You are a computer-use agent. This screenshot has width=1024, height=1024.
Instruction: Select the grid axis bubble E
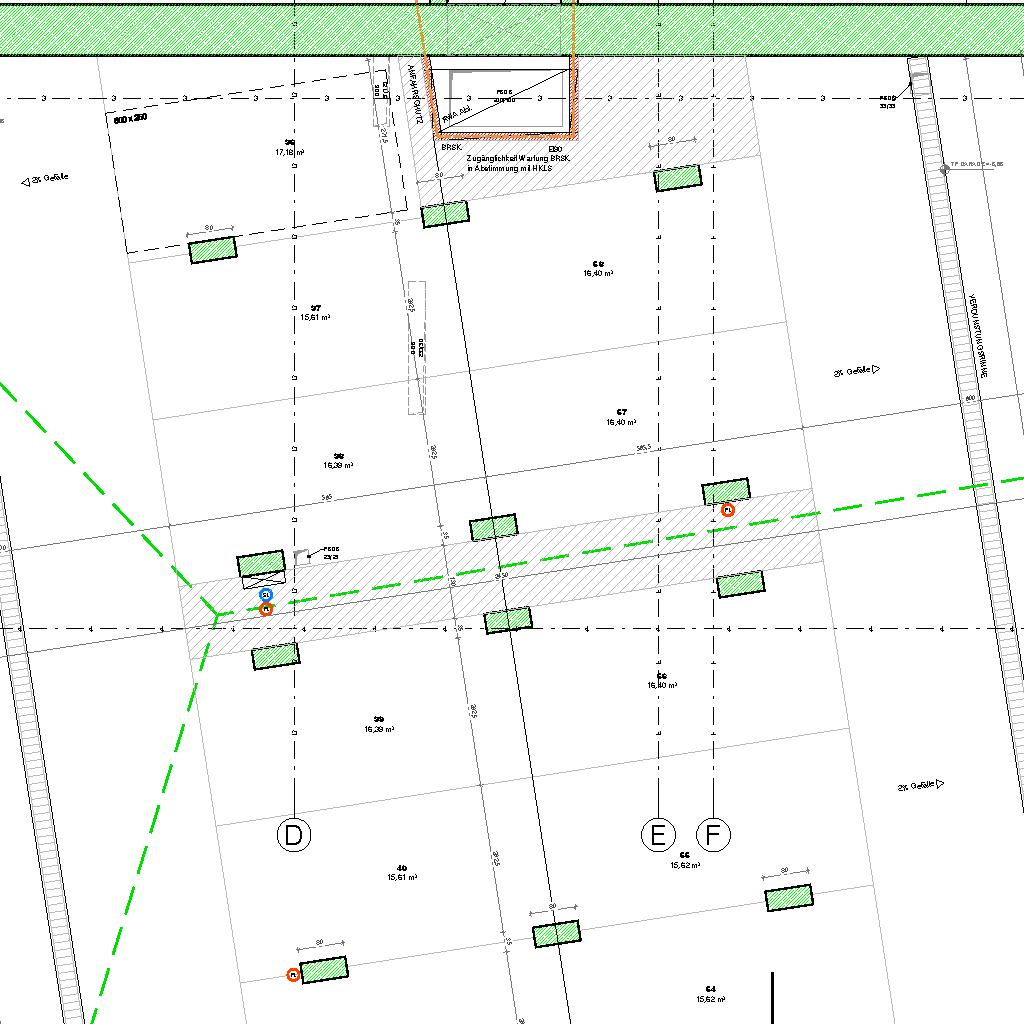pyautogui.click(x=657, y=835)
